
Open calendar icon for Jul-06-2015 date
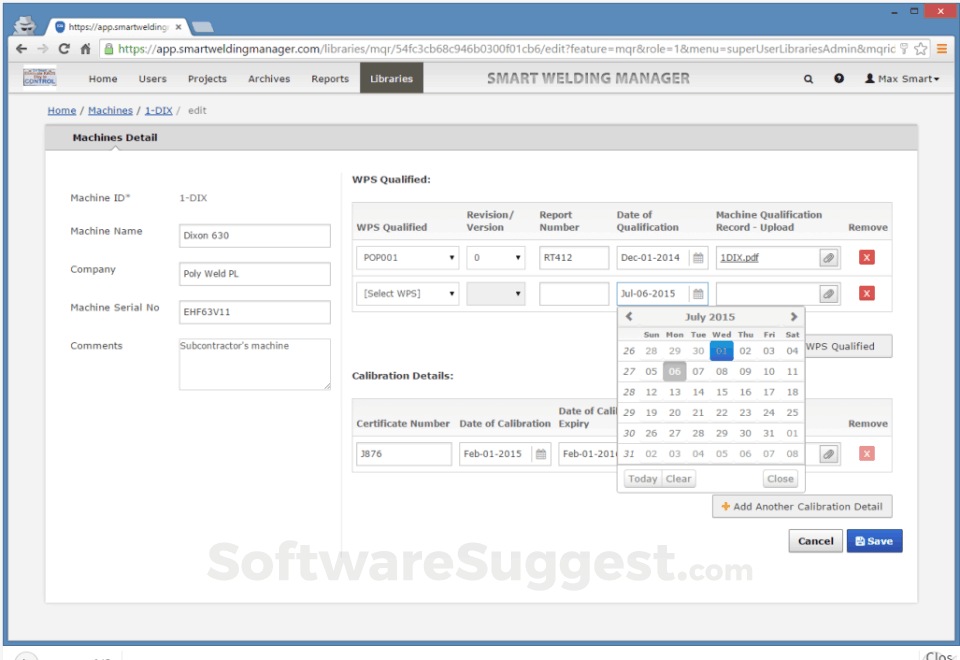tap(698, 294)
